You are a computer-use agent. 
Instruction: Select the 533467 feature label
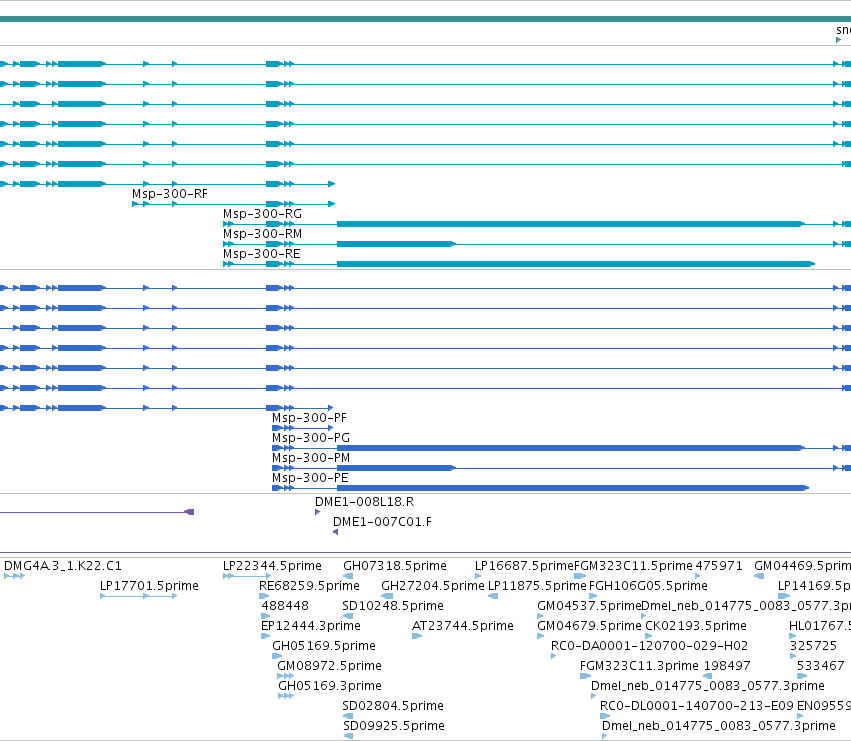tap(821, 666)
